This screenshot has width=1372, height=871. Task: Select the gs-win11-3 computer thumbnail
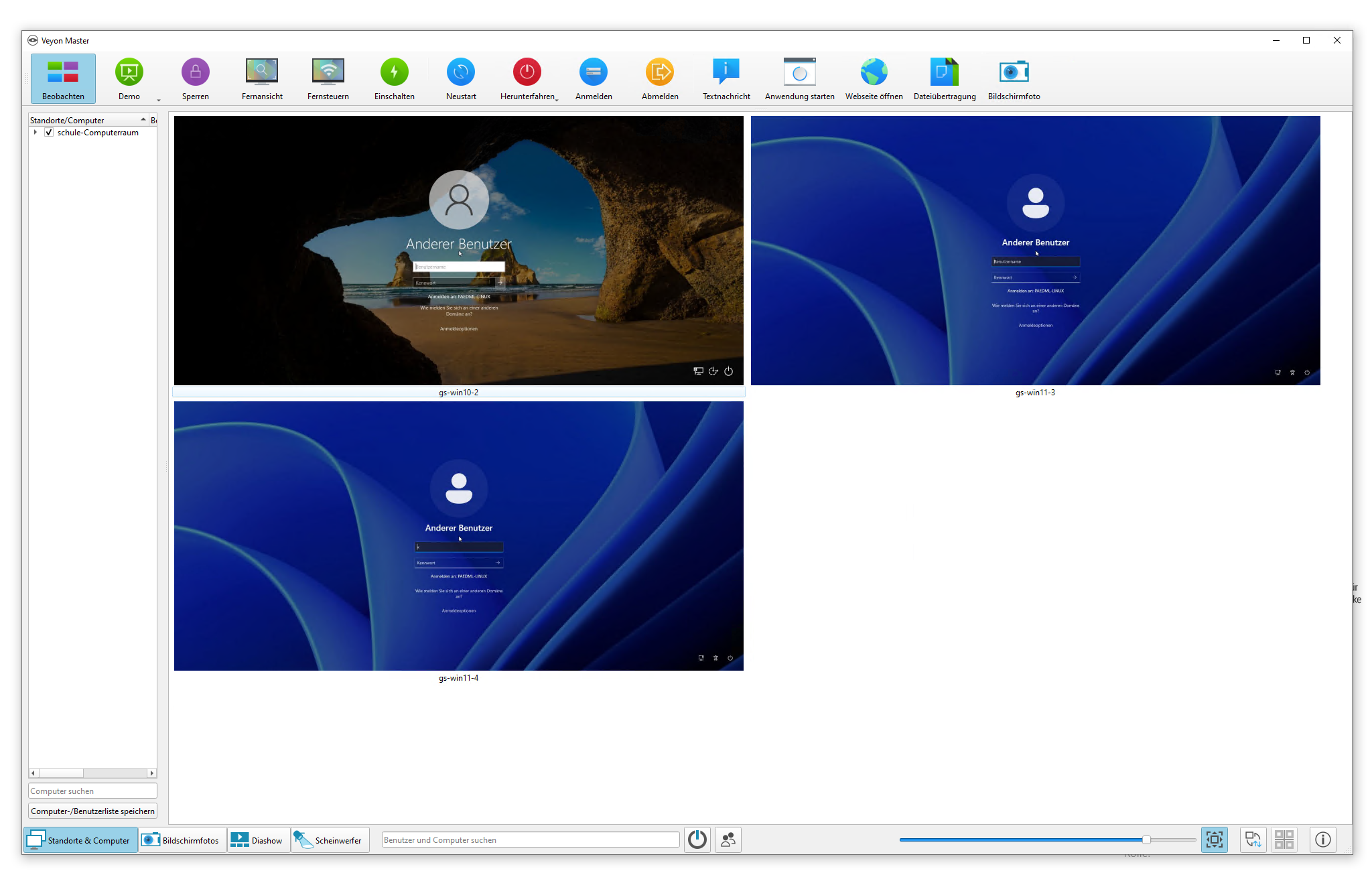(x=1035, y=250)
